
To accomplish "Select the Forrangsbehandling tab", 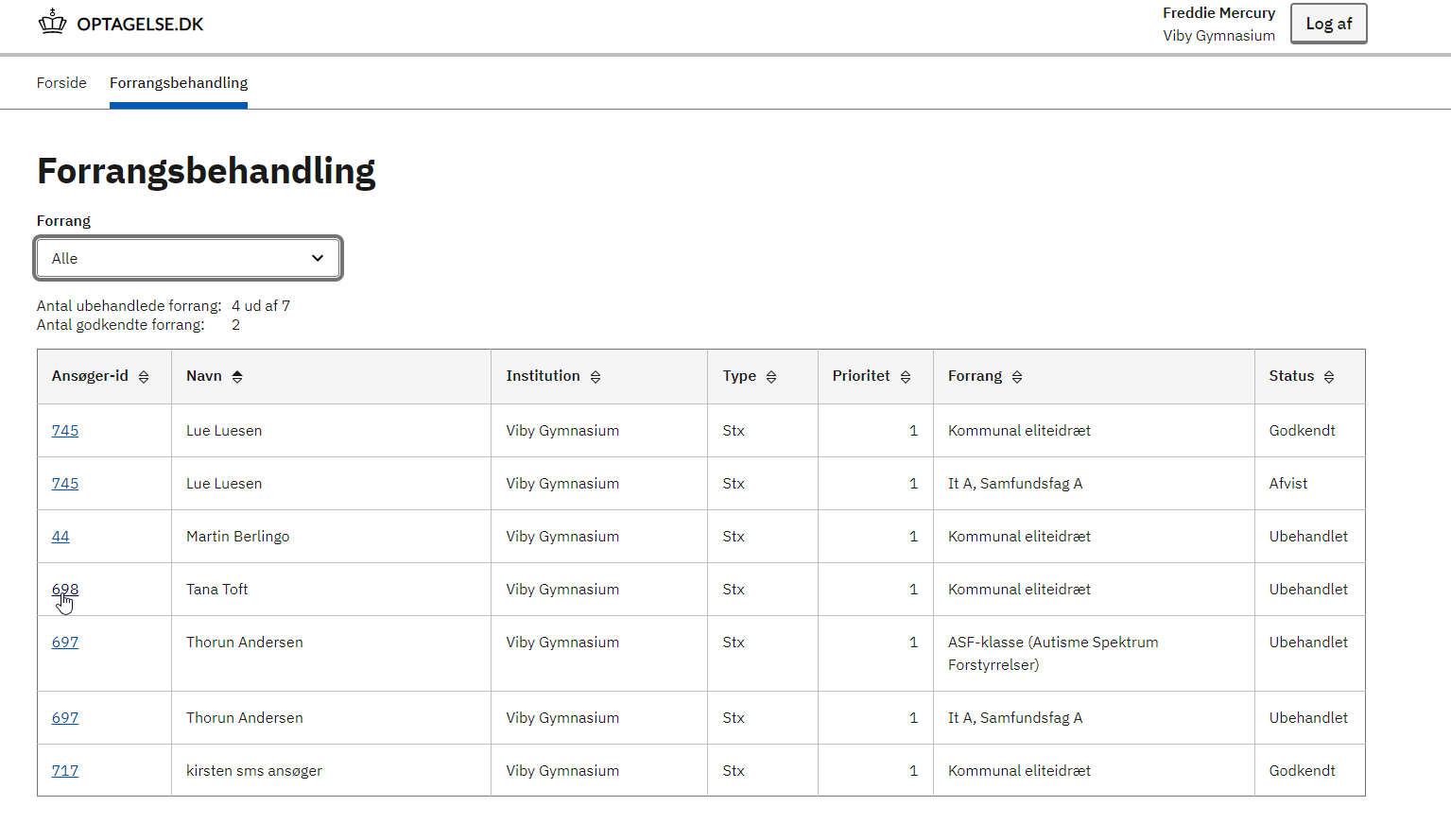I will pos(179,82).
